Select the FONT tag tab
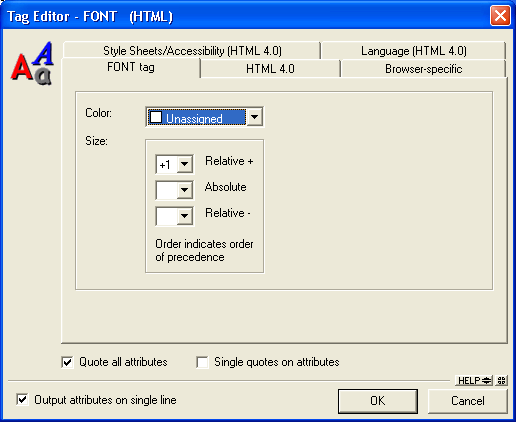 131,67
